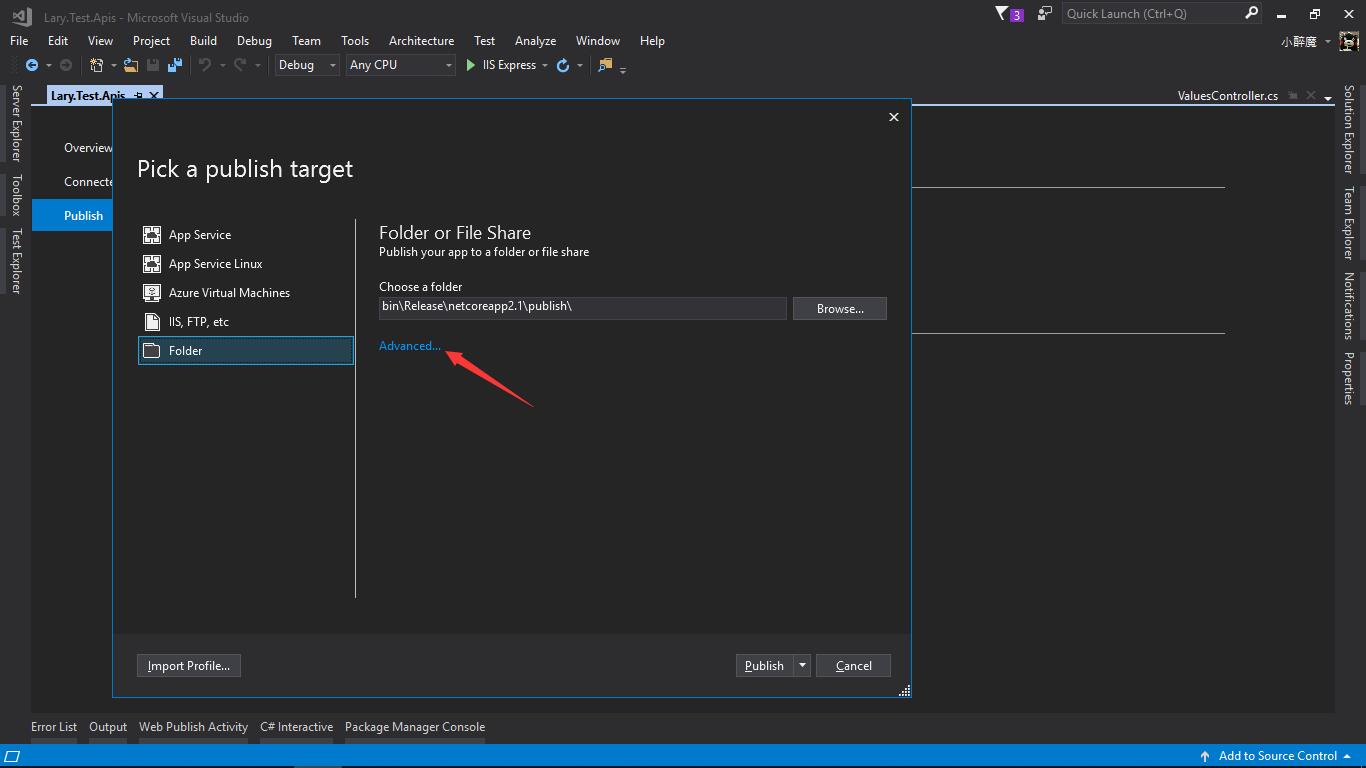The width and height of the screenshot is (1366, 768).
Task: Click the Find in Files toolbar icon
Action: click(605, 65)
